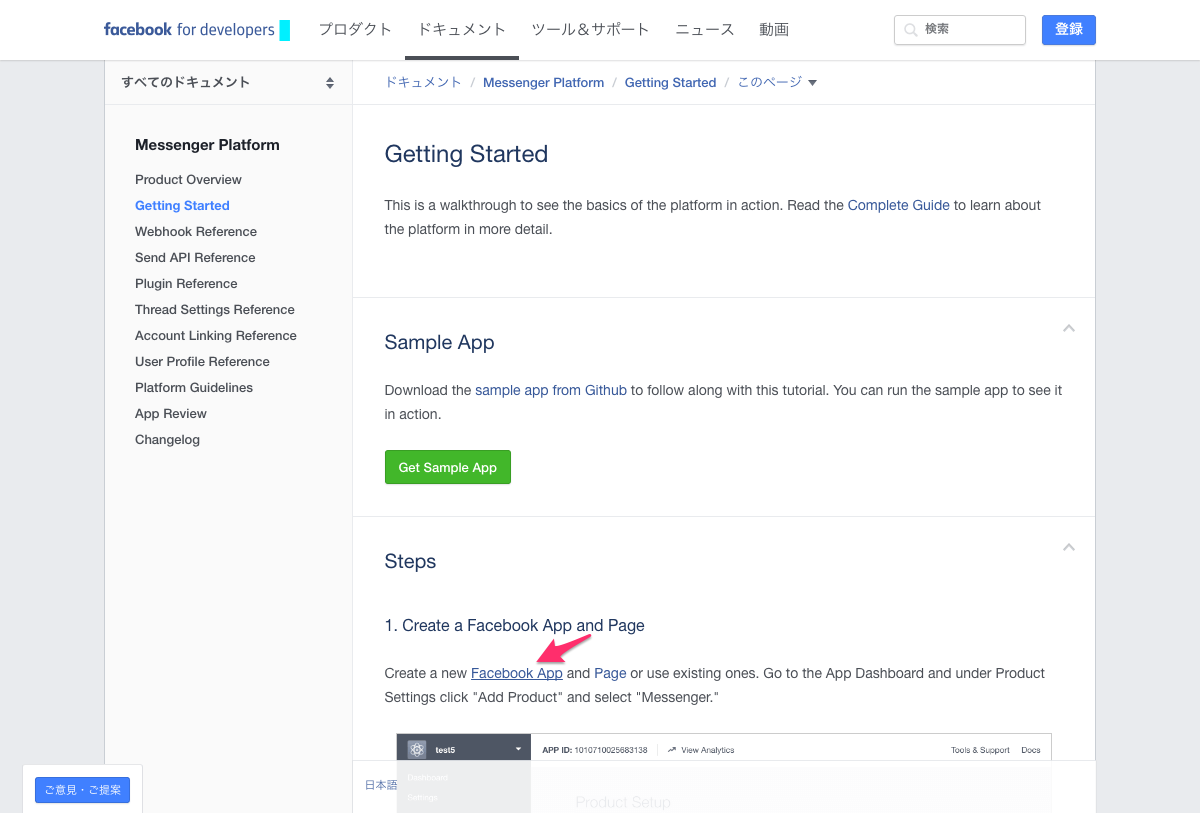Click the magnifier icon in the search box
The image size is (1200, 813).
coord(910,30)
